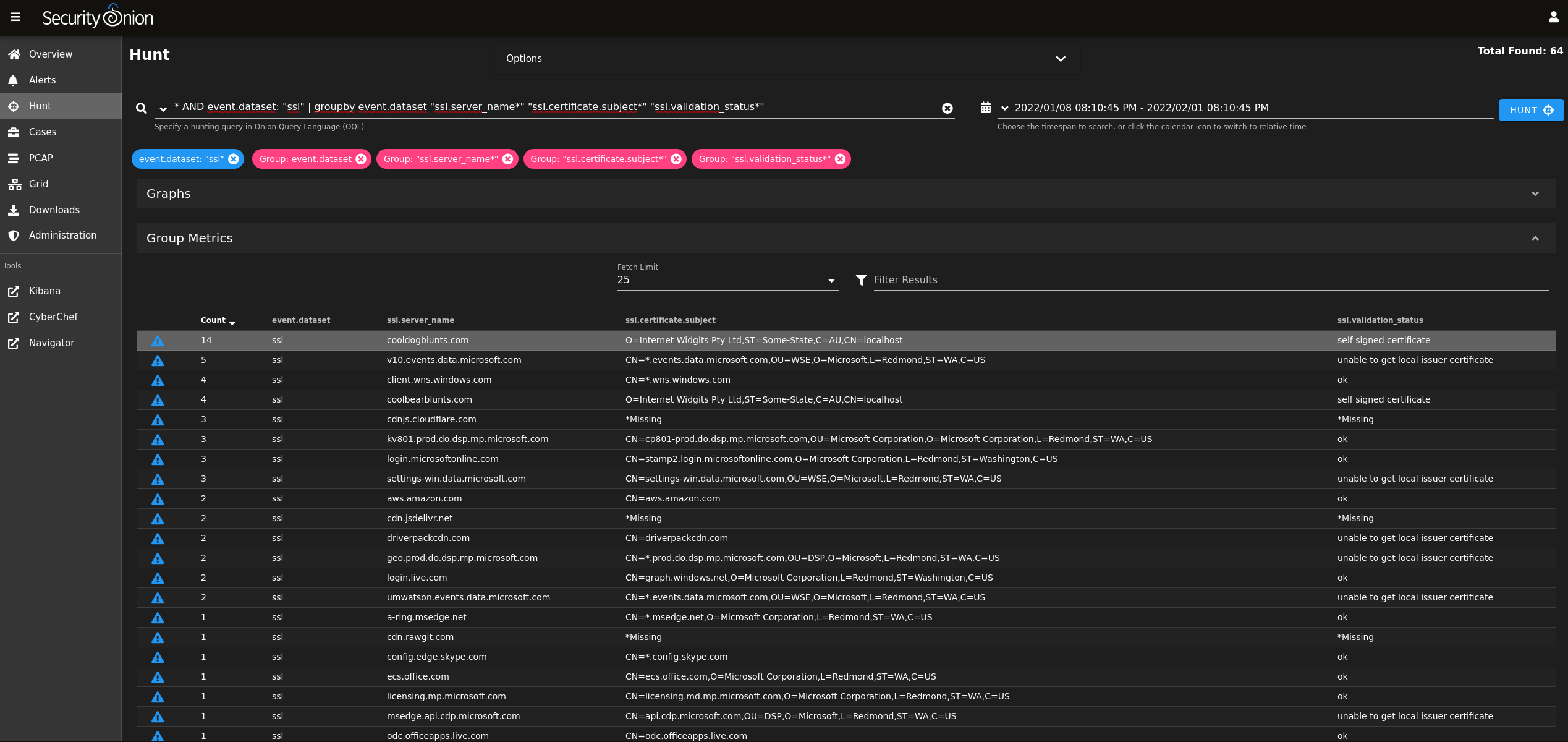Open the user account menu icon
The image size is (1568, 742).
[1553, 17]
